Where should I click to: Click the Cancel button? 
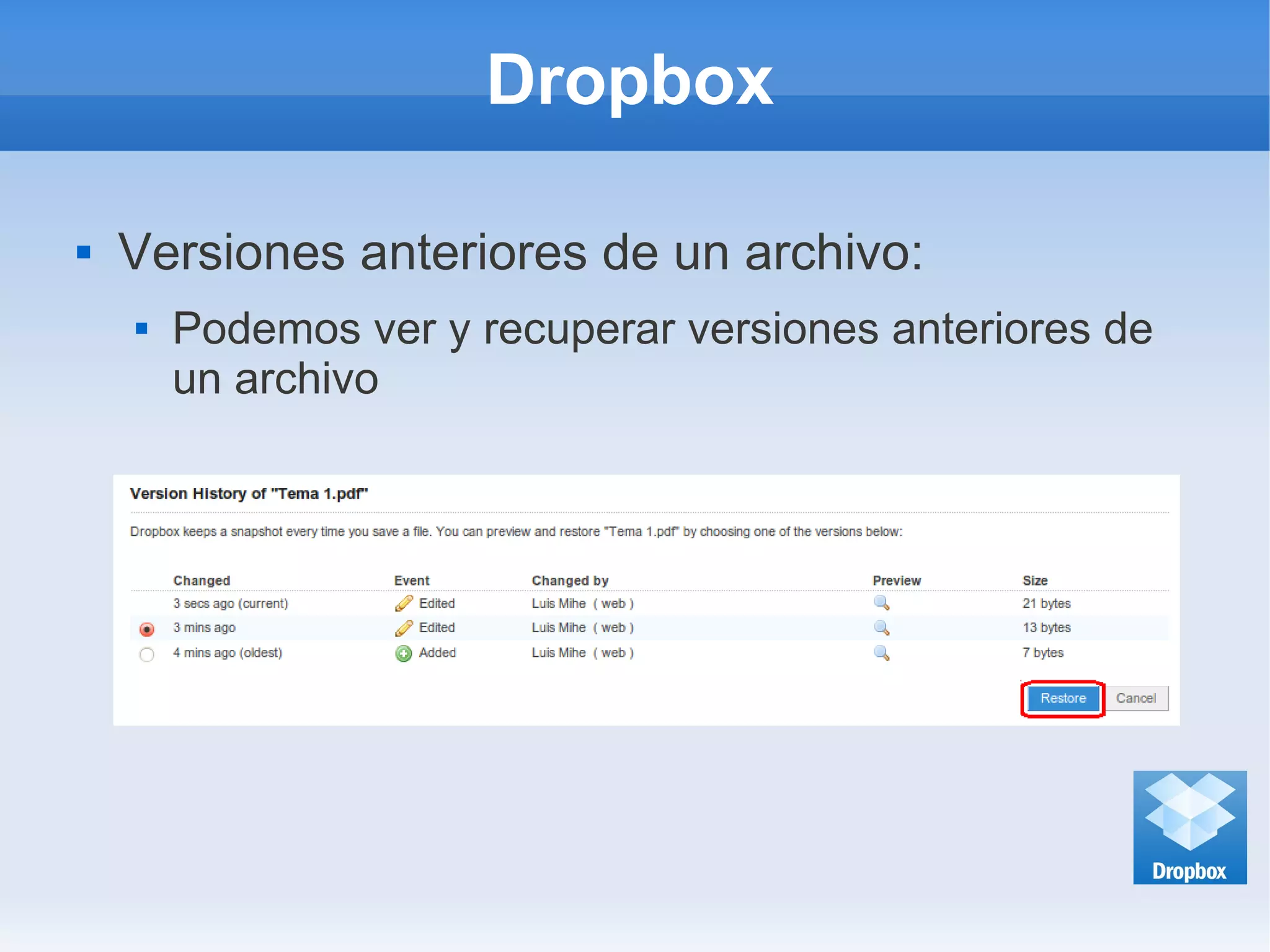point(1136,698)
